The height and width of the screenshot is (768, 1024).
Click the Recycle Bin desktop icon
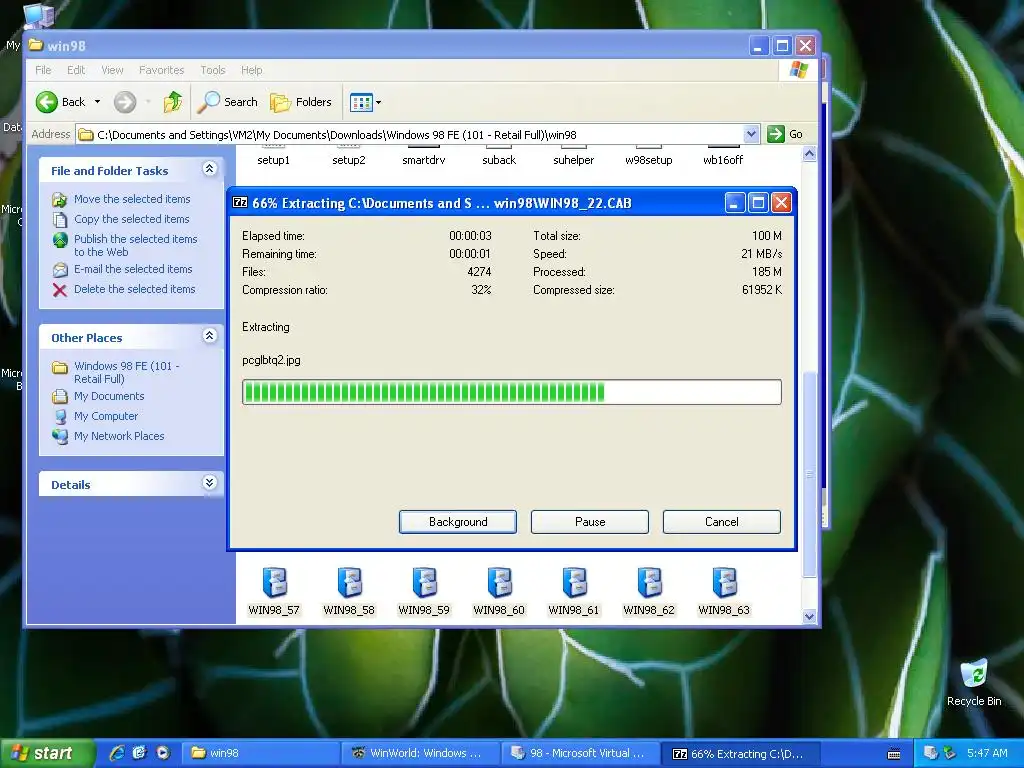(x=974, y=674)
